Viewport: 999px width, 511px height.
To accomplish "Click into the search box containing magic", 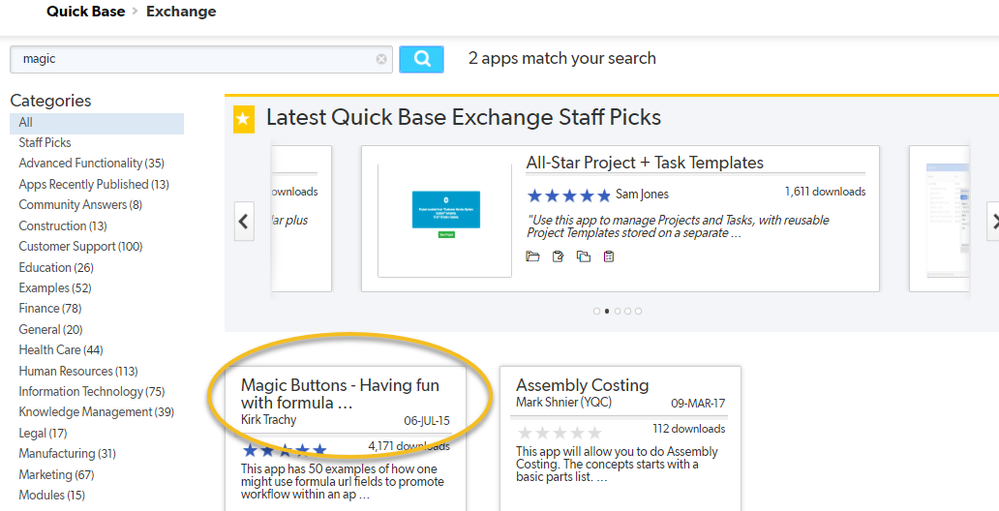I will click(x=201, y=59).
